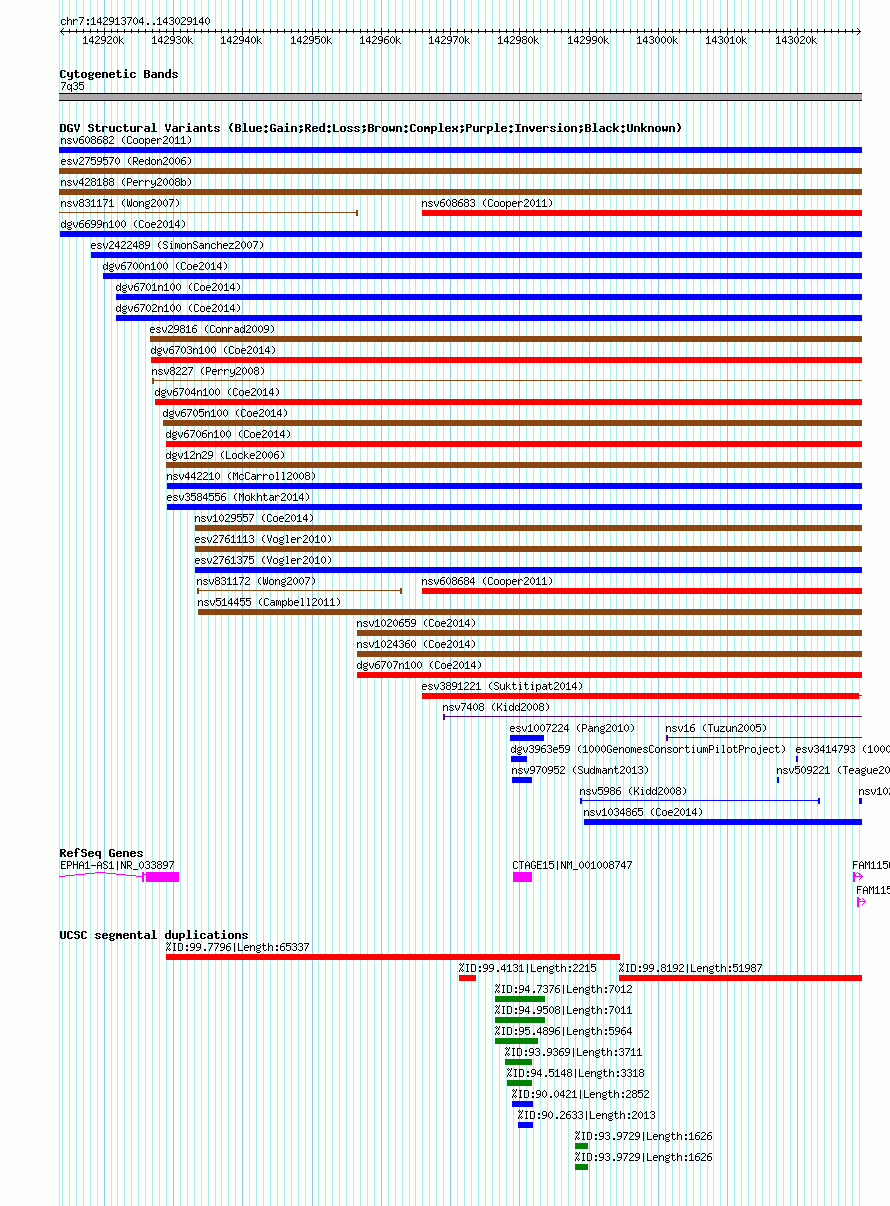Select variant dgv6702n100 (Coe2014)

178,308
